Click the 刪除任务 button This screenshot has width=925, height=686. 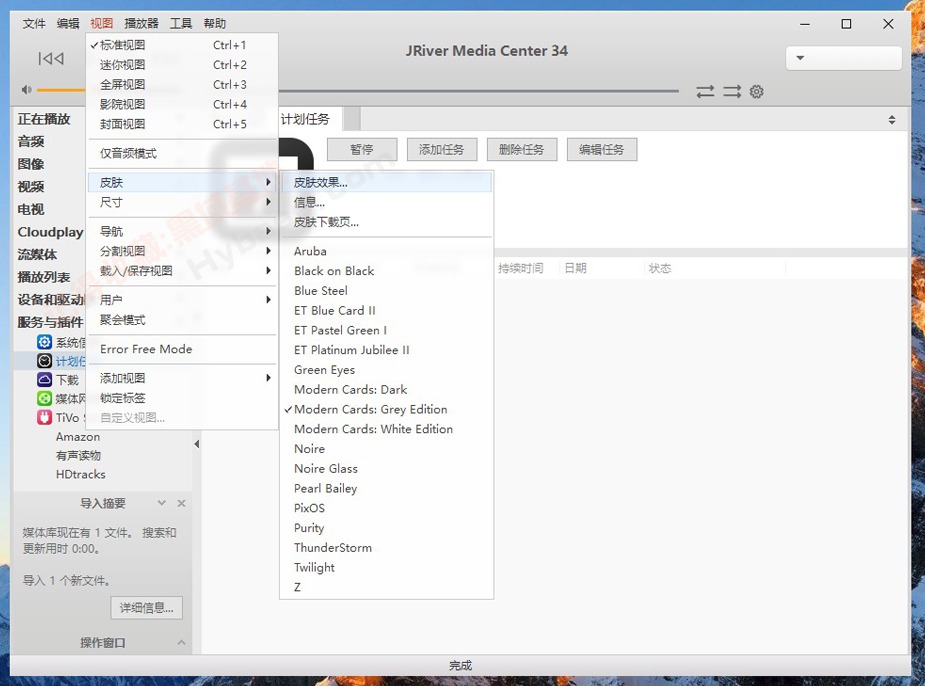tap(521, 150)
